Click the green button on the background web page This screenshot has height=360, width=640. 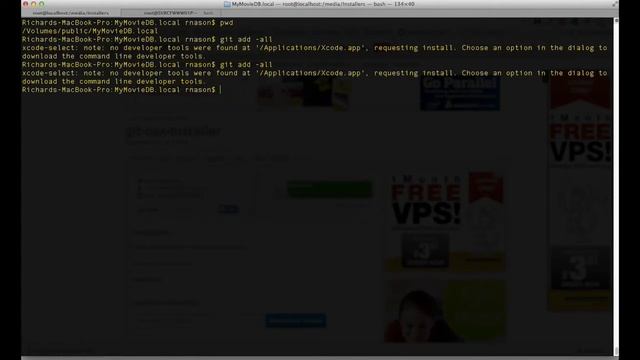(329, 189)
